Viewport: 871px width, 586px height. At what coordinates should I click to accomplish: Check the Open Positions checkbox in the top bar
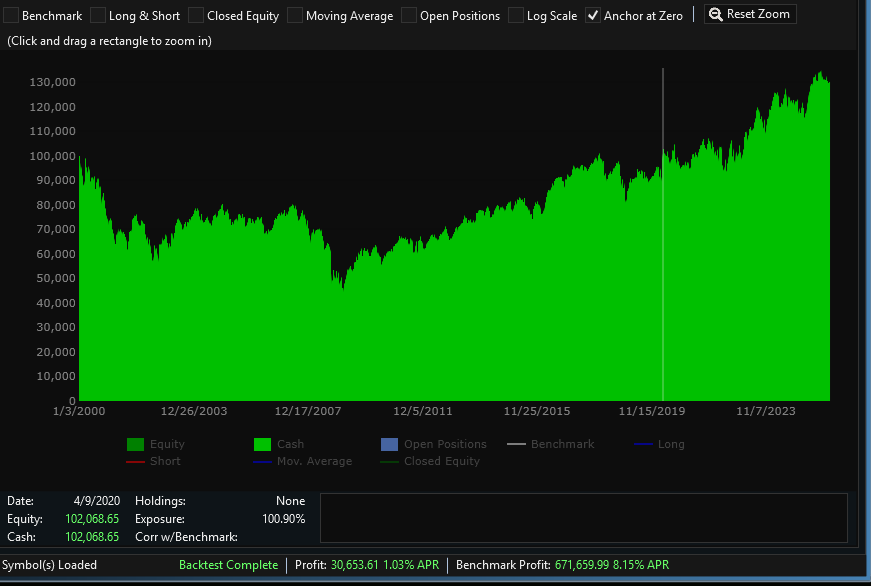point(409,16)
